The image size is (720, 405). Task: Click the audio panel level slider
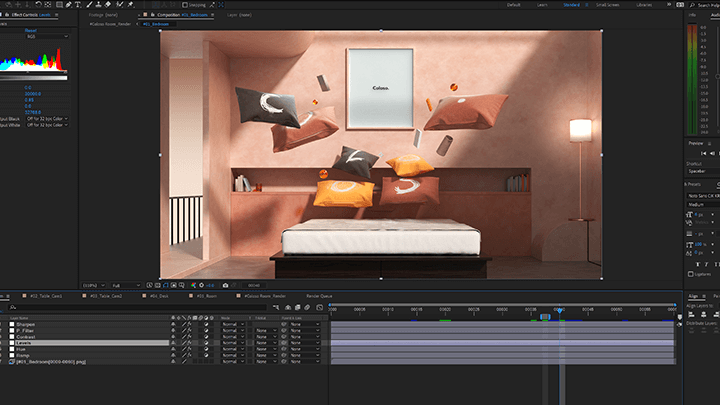pyautogui.click(x=718, y=77)
